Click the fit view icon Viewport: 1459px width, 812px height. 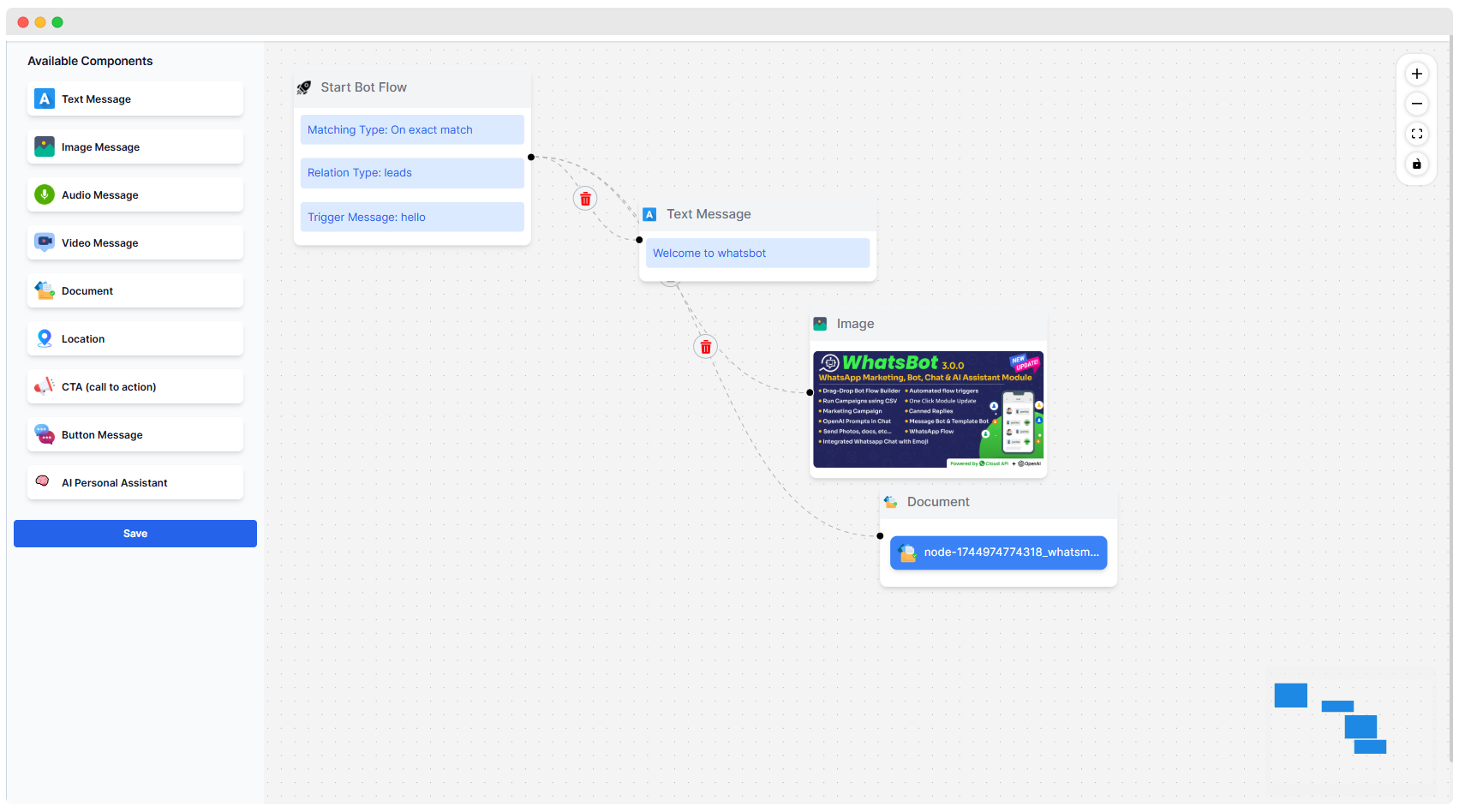(x=1417, y=134)
